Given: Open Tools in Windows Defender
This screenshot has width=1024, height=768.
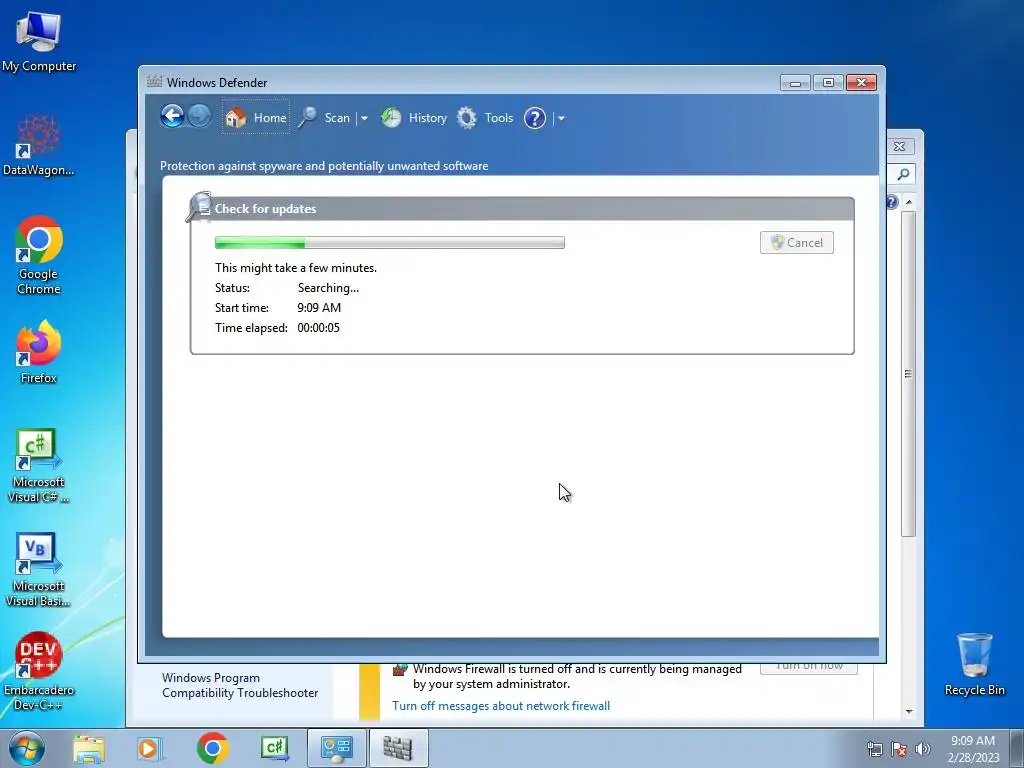Looking at the screenshot, I should (x=485, y=118).
